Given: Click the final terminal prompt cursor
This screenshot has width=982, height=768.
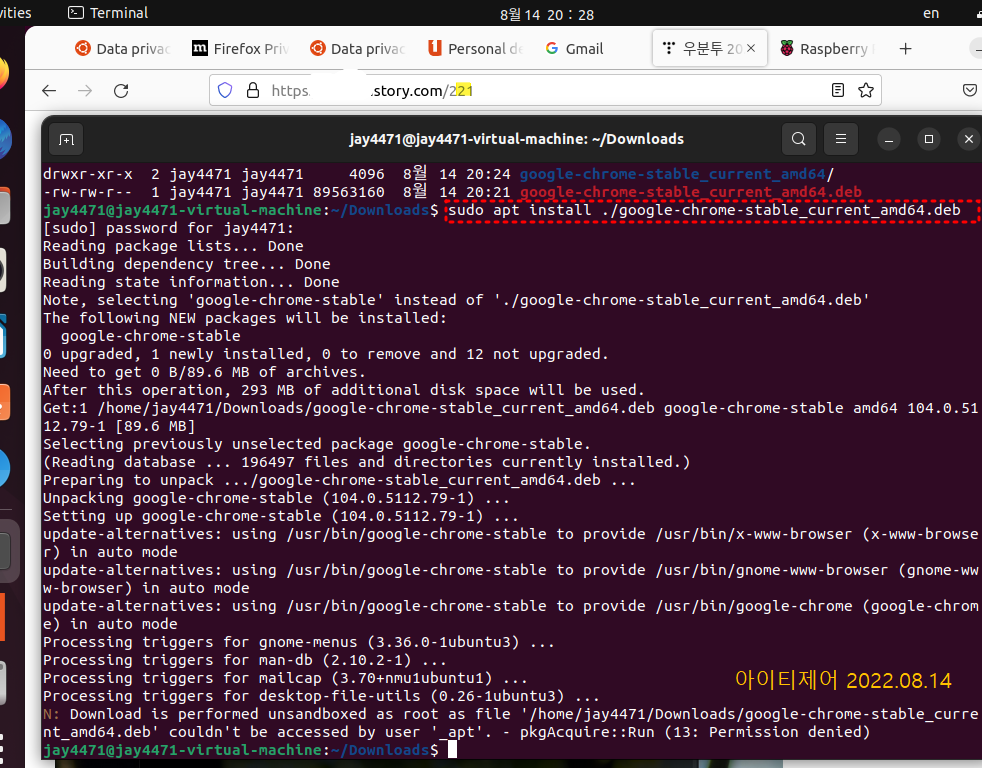Looking at the screenshot, I should tap(452, 750).
